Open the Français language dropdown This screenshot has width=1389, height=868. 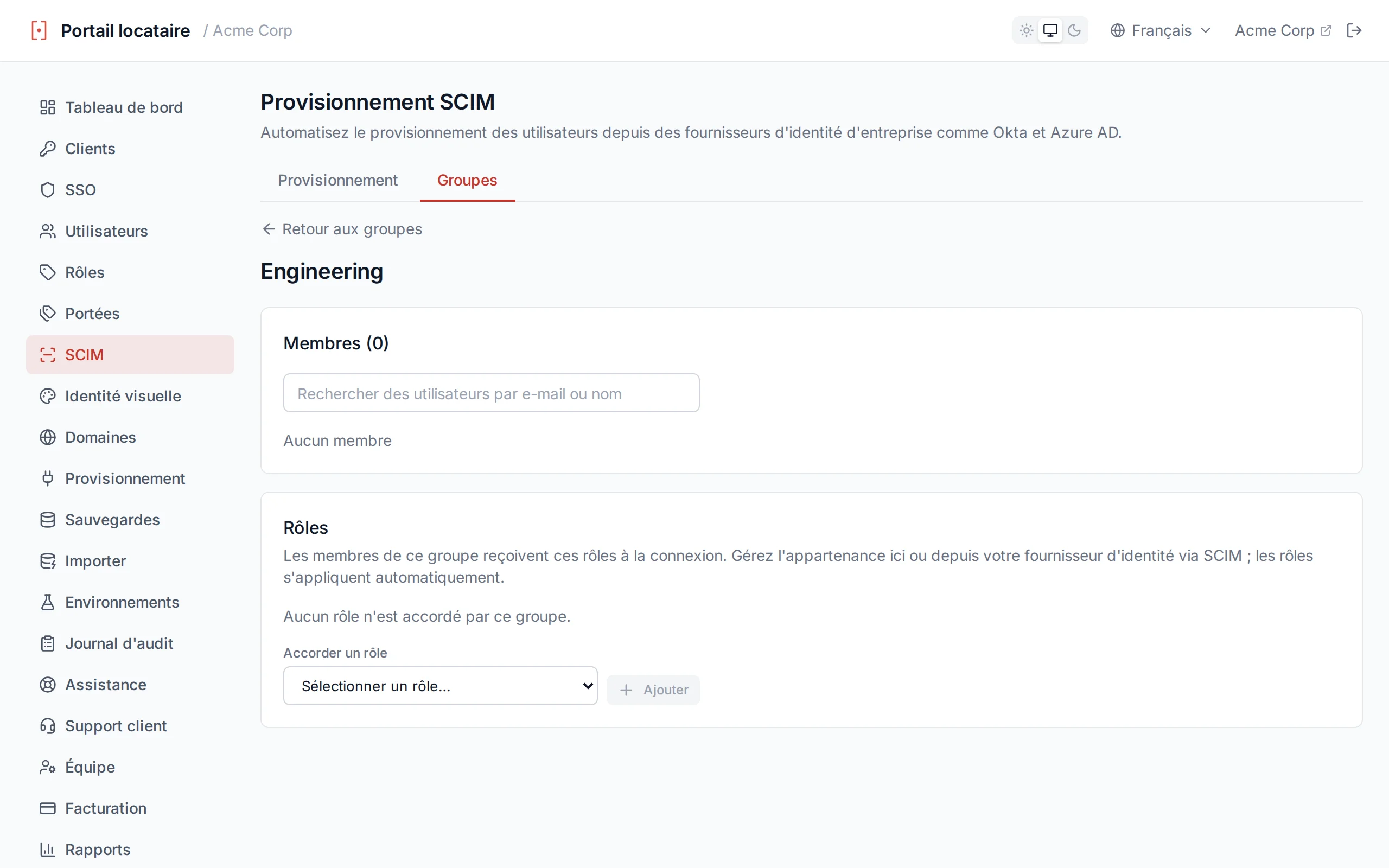click(x=1161, y=30)
